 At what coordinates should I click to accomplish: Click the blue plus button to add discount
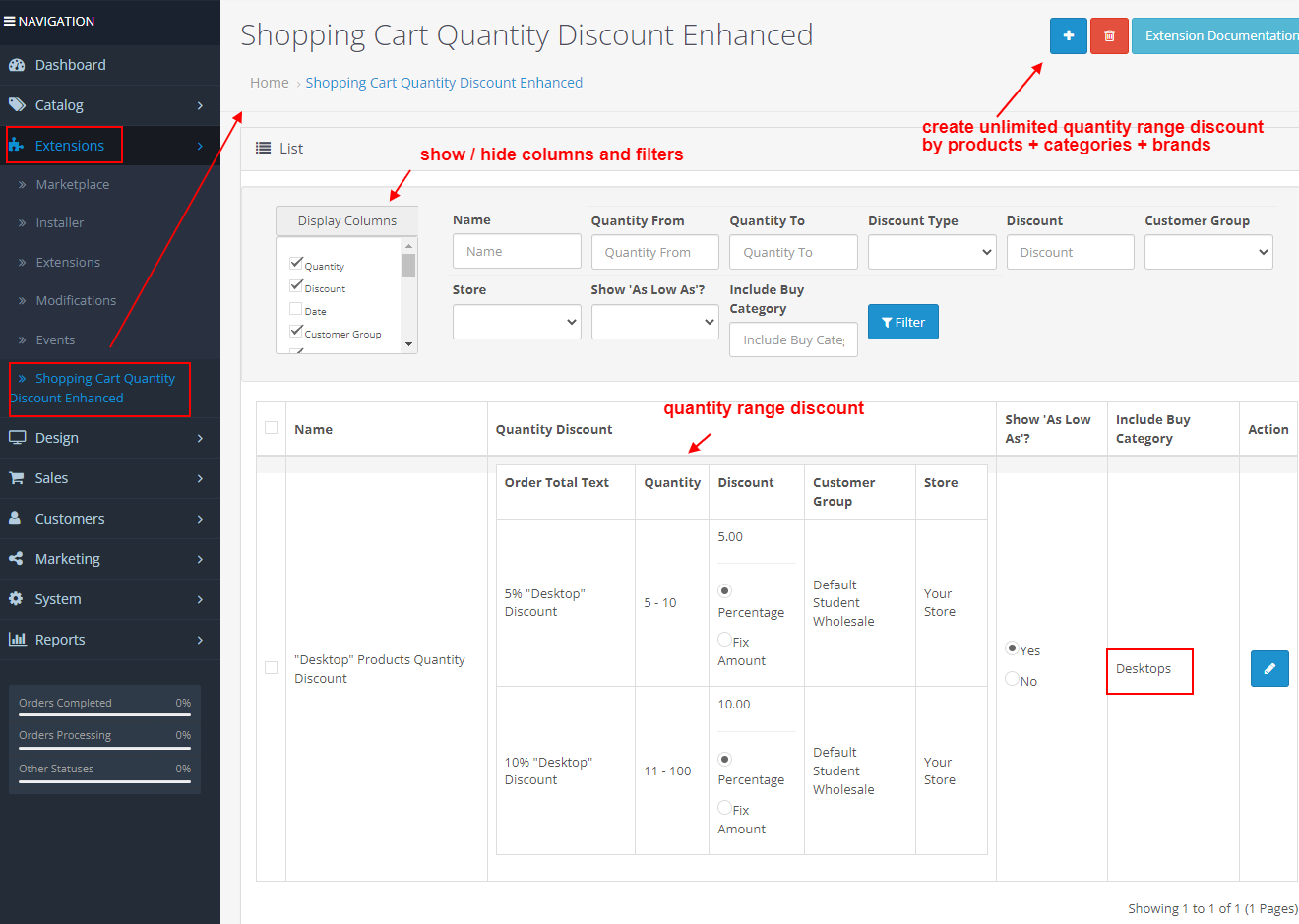(x=1068, y=35)
